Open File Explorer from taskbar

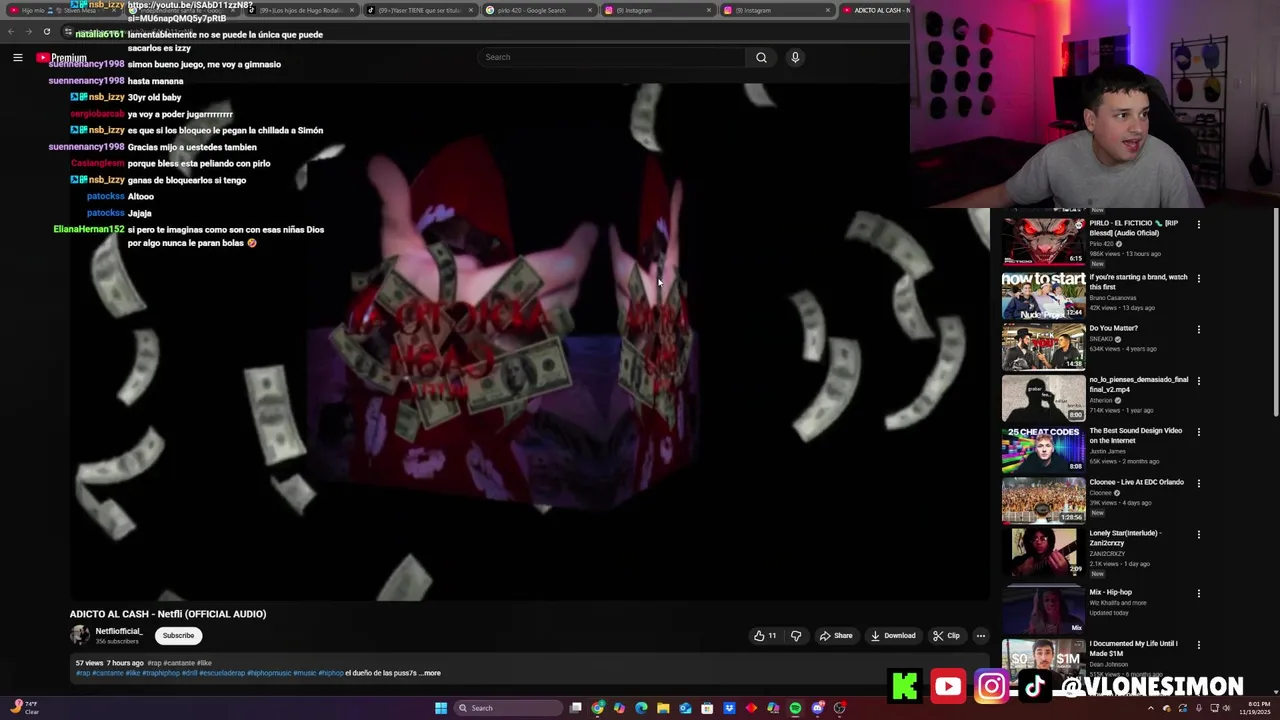[x=663, y=708]
